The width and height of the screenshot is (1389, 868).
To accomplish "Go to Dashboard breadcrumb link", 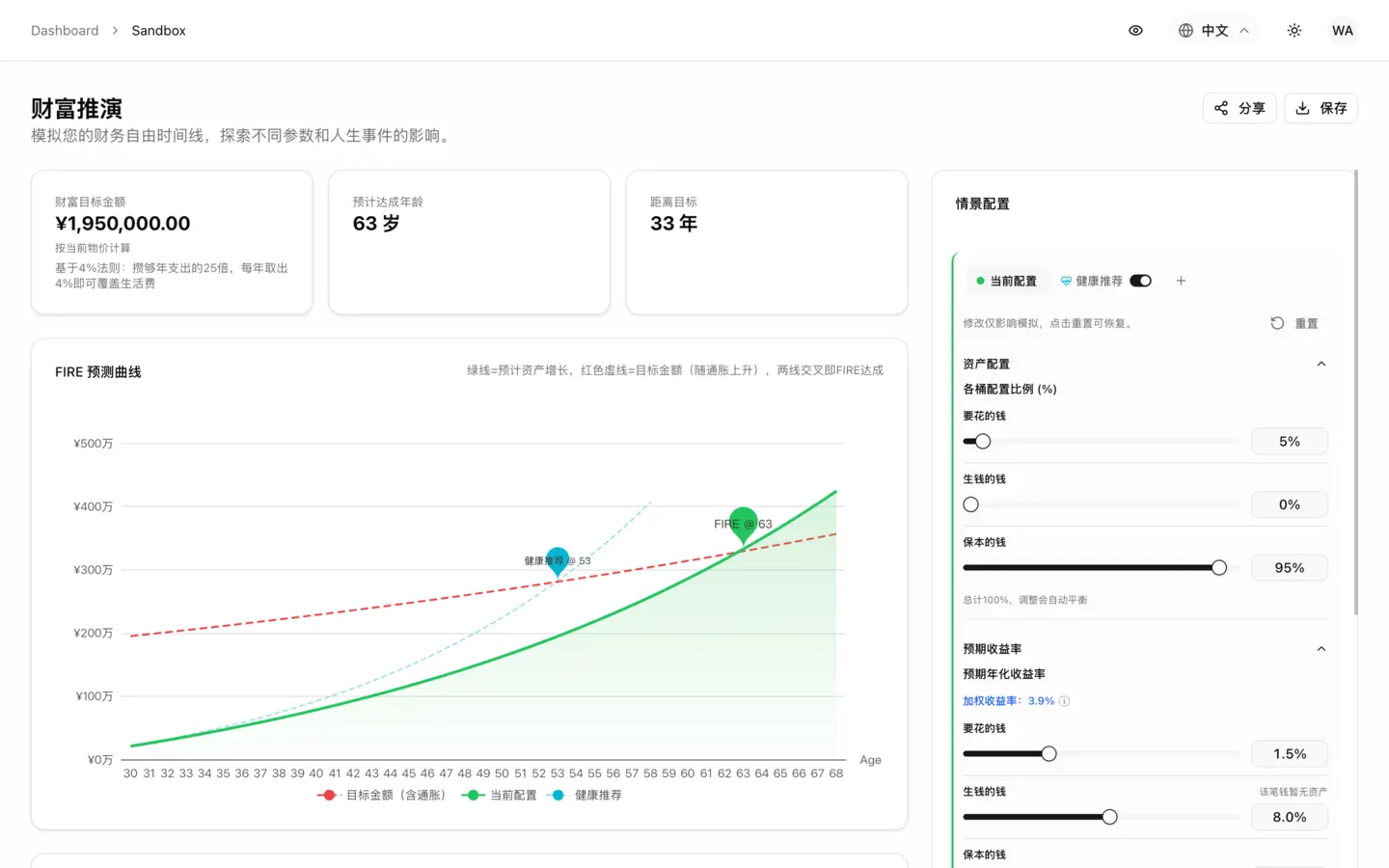I will coord(65,31).
